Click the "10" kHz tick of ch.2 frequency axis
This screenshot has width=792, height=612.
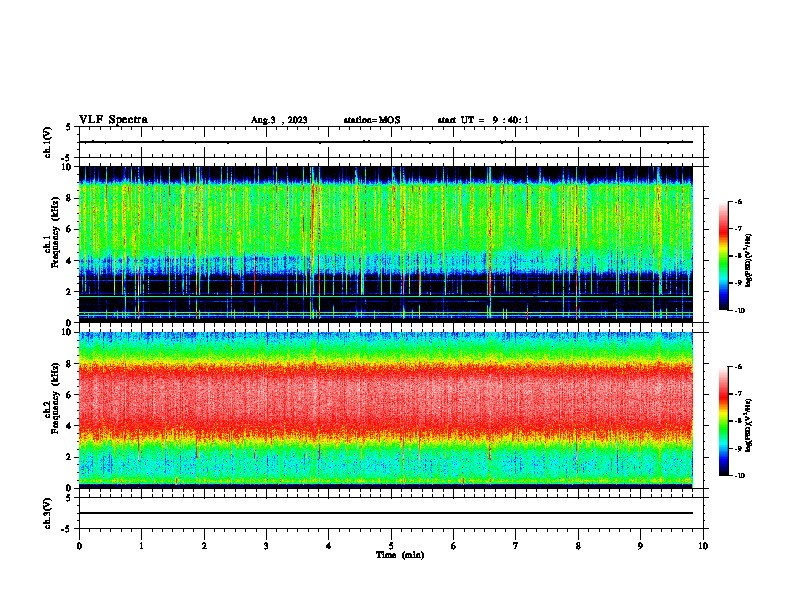tap(67, 332)
